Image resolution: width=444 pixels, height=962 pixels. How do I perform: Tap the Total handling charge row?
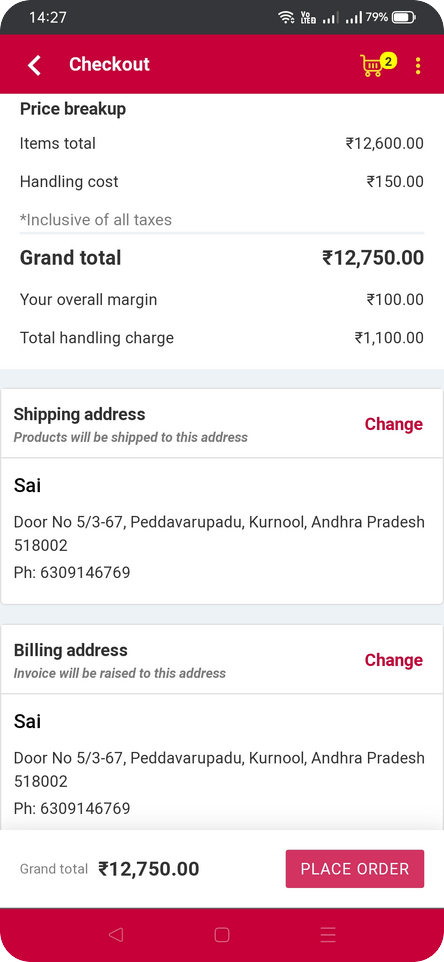click(222, 338)
